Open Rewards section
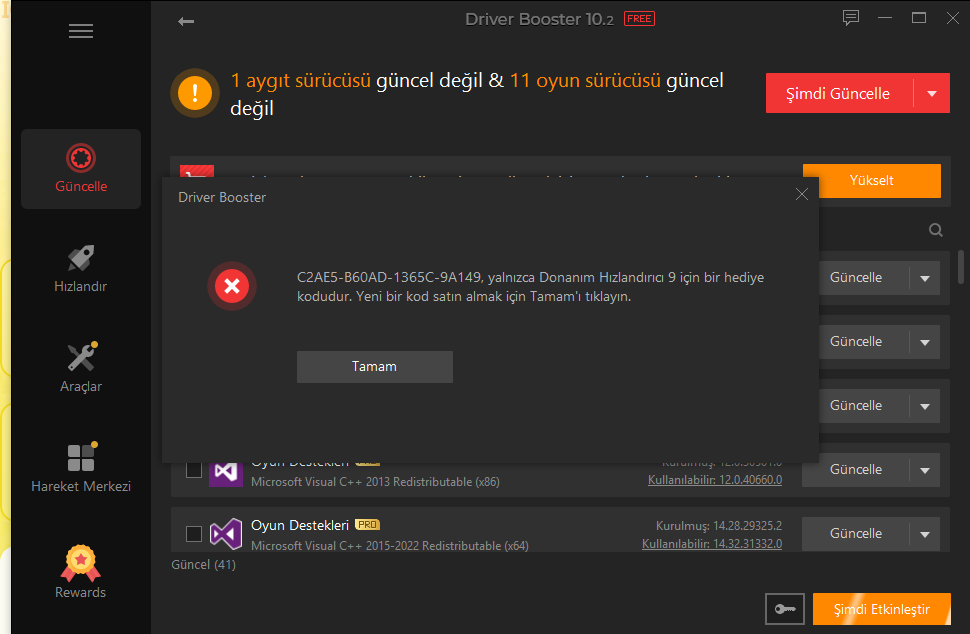Screen dimensions: 970x634 [x=81, y=572]
